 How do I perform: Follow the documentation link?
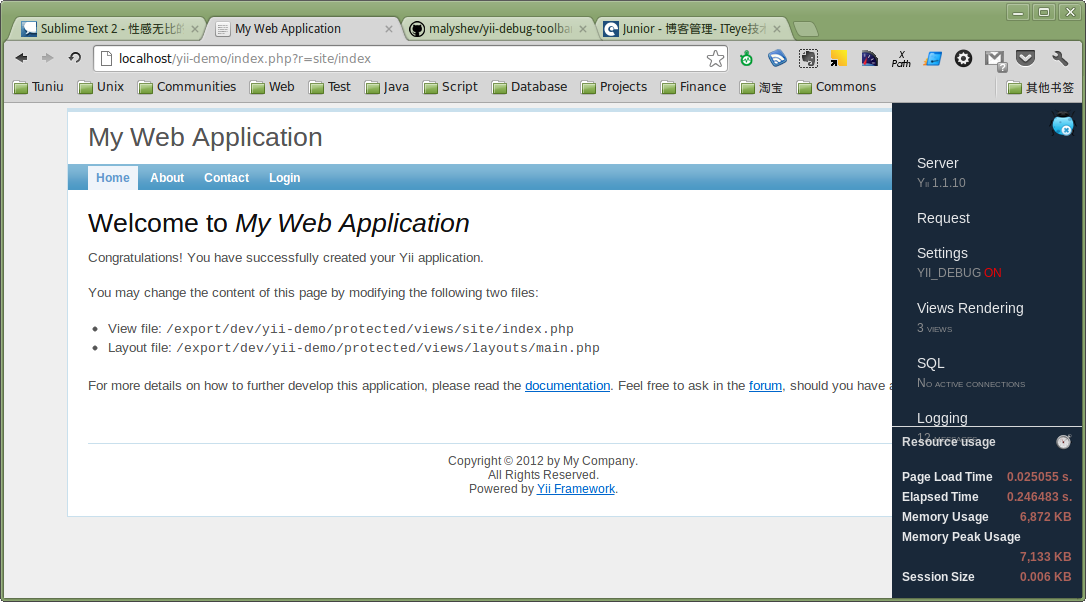point(567,386)
